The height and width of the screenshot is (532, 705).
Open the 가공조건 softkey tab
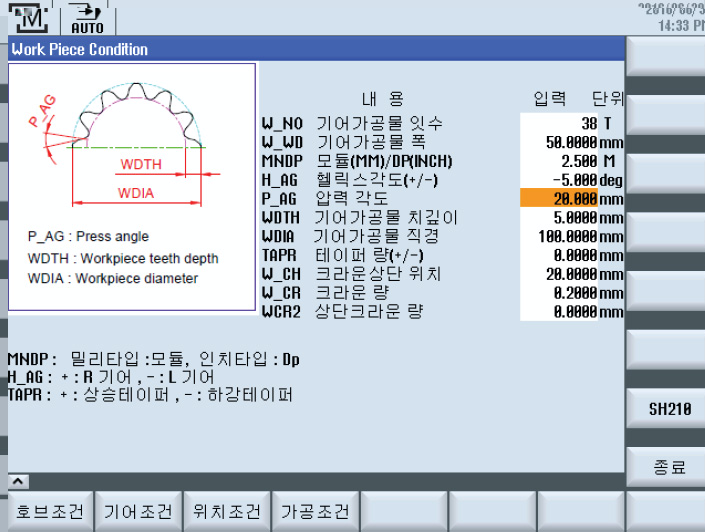(x=315, y=512)
